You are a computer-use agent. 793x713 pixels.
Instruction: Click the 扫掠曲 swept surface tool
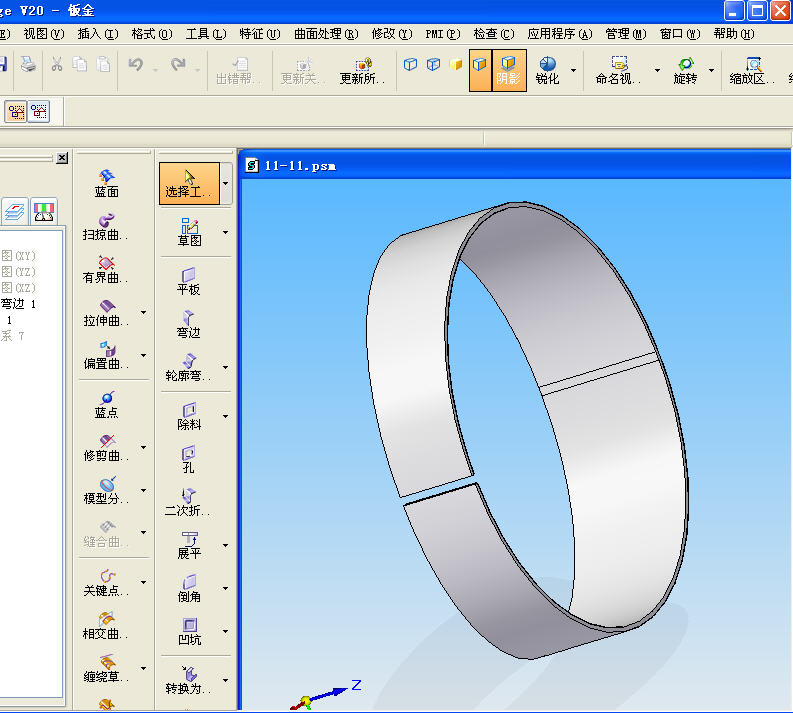105,227
